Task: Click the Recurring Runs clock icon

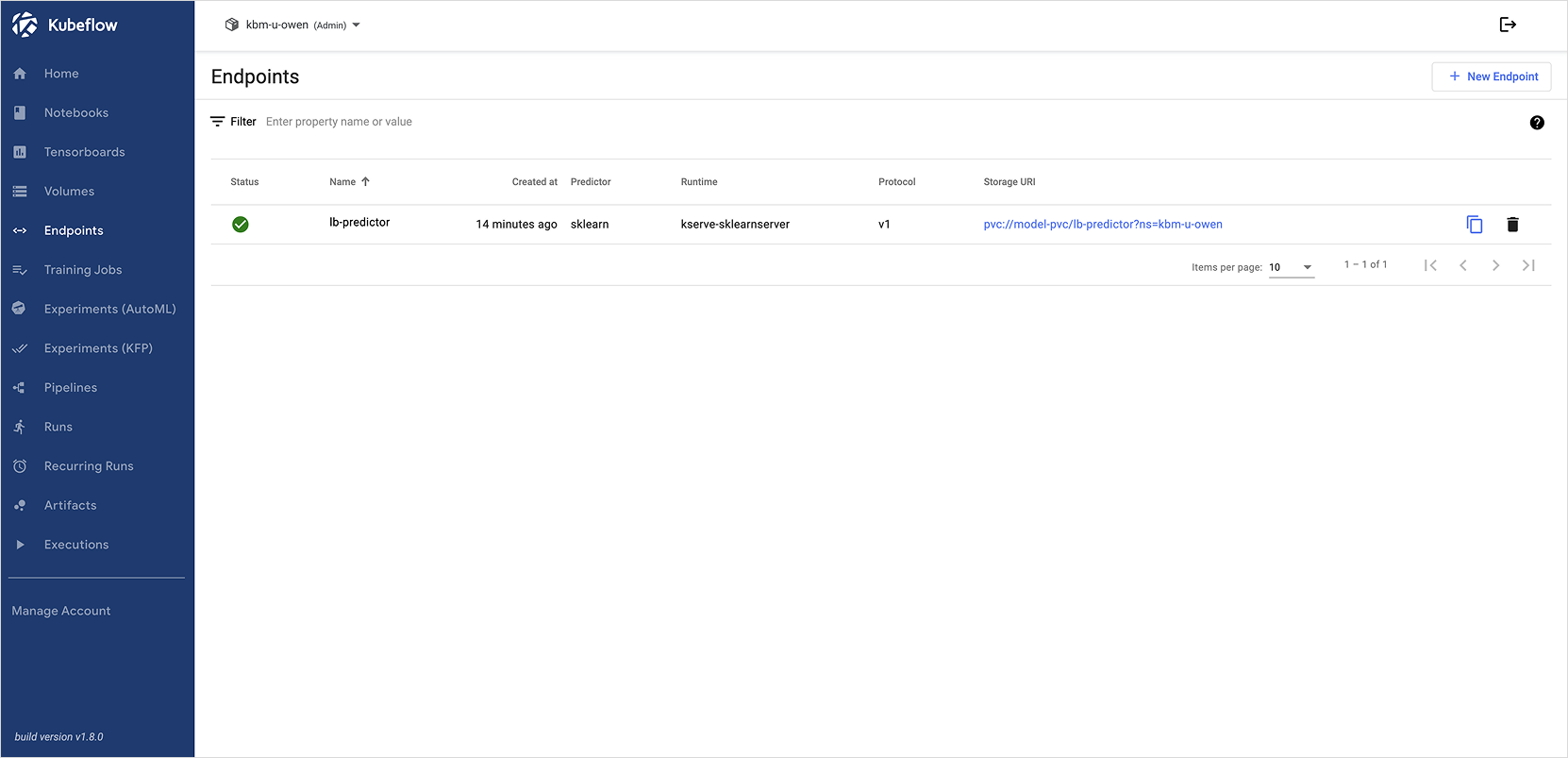Action: 20,466
